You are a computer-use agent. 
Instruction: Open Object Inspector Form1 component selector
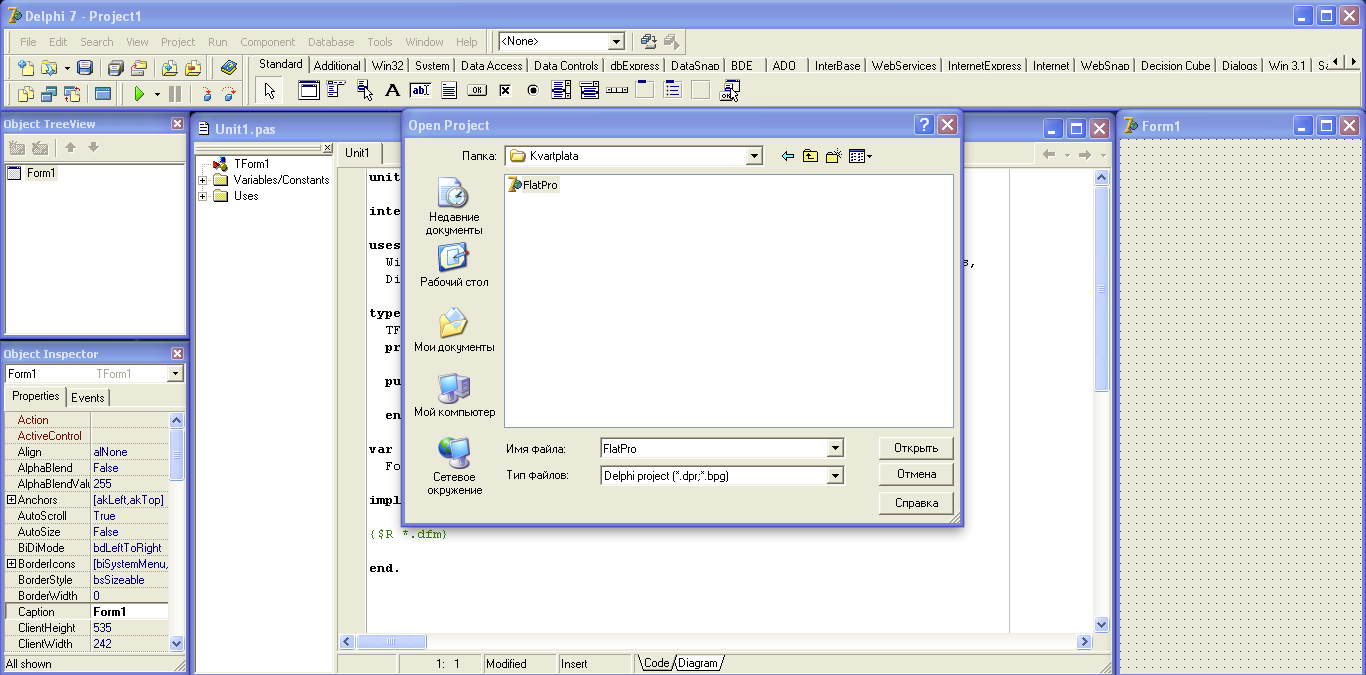tap(175, 374)
